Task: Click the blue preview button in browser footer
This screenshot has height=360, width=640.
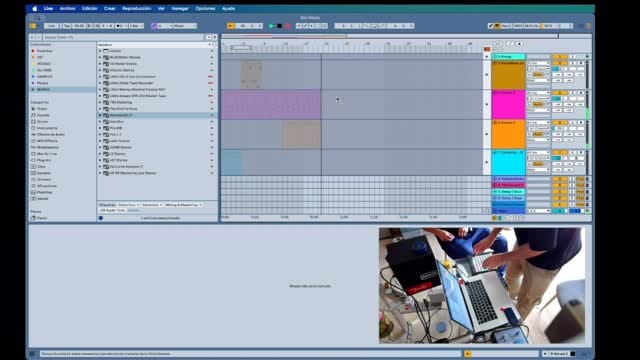Action: 101,218
